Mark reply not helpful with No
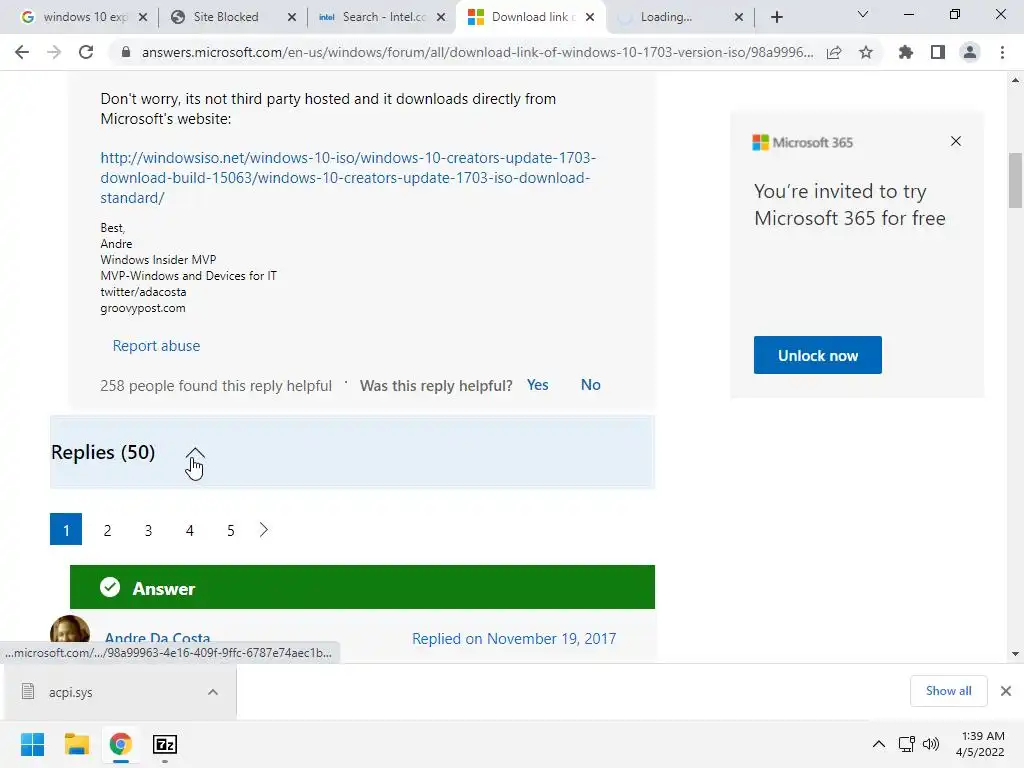This screenshot has height=768, width=1024. (590, 385)
